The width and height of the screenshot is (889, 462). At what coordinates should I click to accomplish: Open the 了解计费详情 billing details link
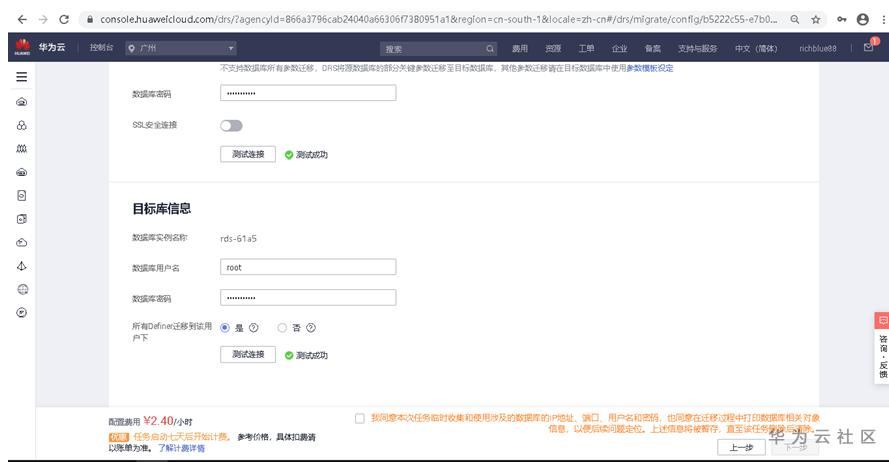(x=181, y=448)
